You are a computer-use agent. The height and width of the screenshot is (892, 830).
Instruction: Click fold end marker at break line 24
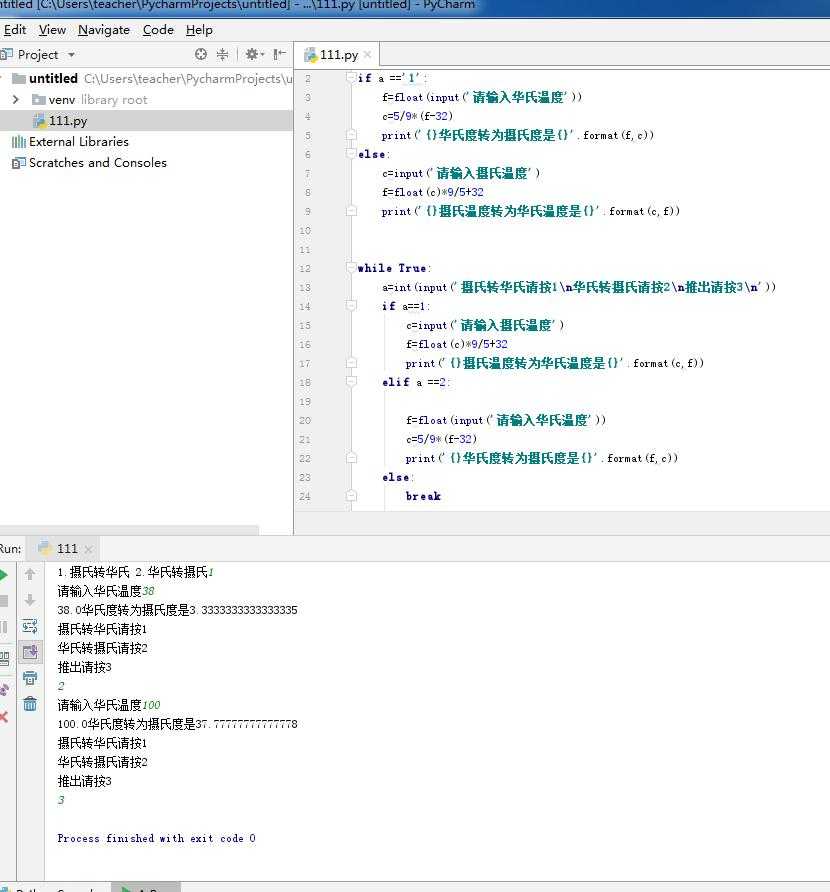coord(351,496)
